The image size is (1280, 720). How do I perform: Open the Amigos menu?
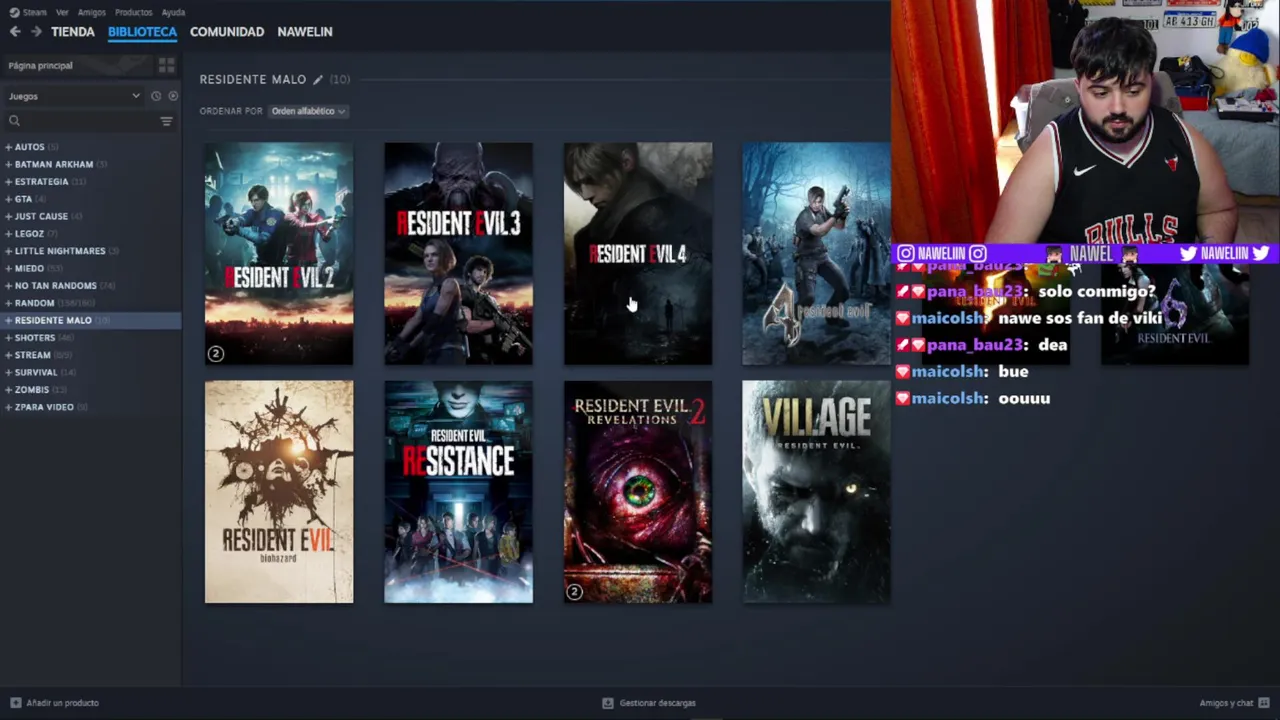(x=91, y=12)
